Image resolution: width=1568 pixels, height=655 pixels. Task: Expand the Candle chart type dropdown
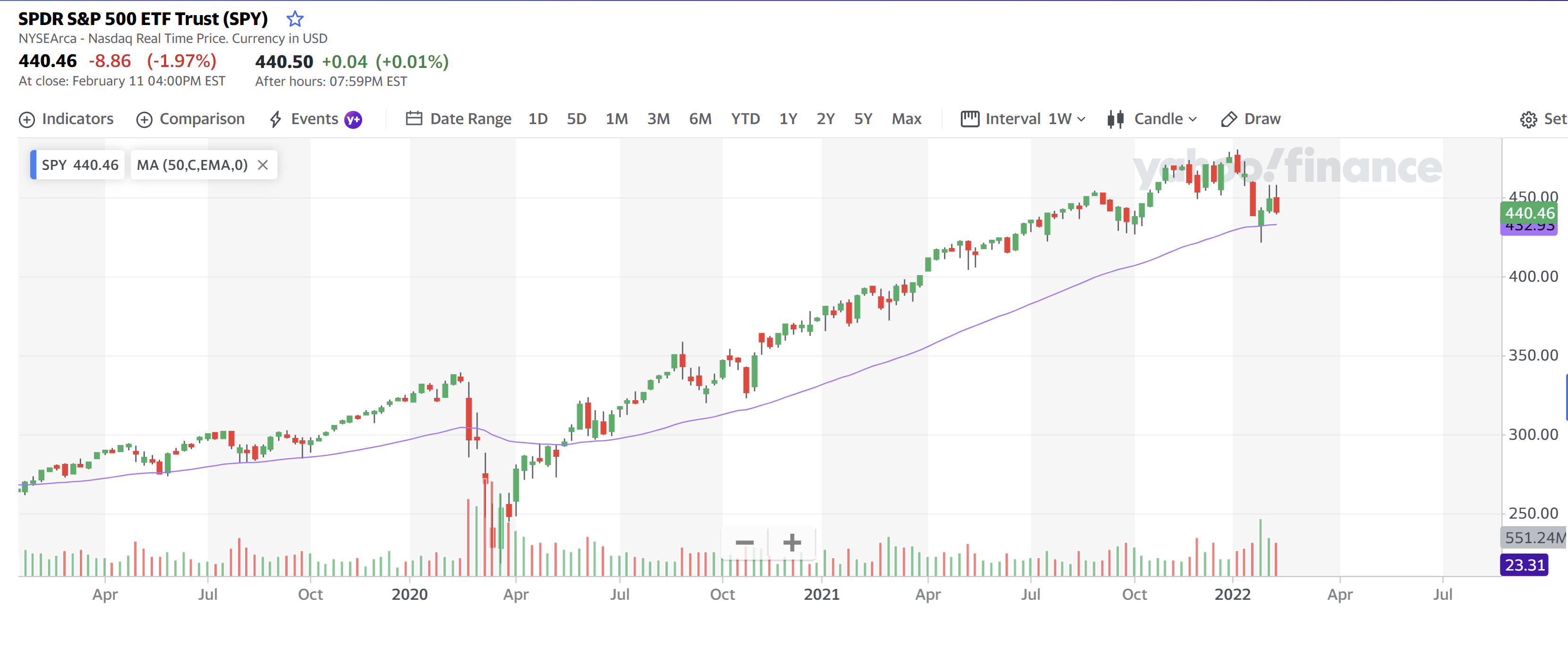point(1152,119)
